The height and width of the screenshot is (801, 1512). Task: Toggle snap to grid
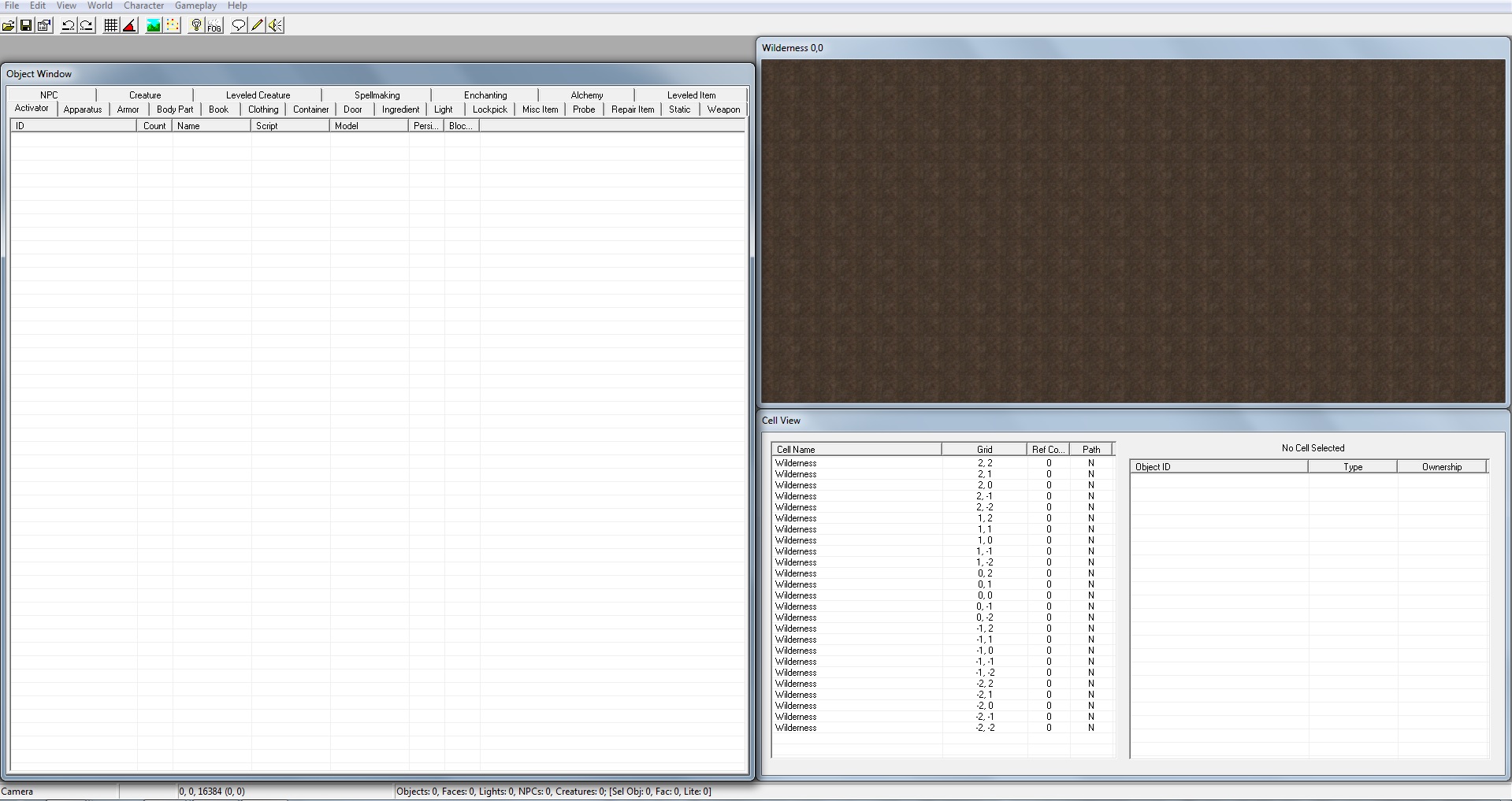[111, 25]
